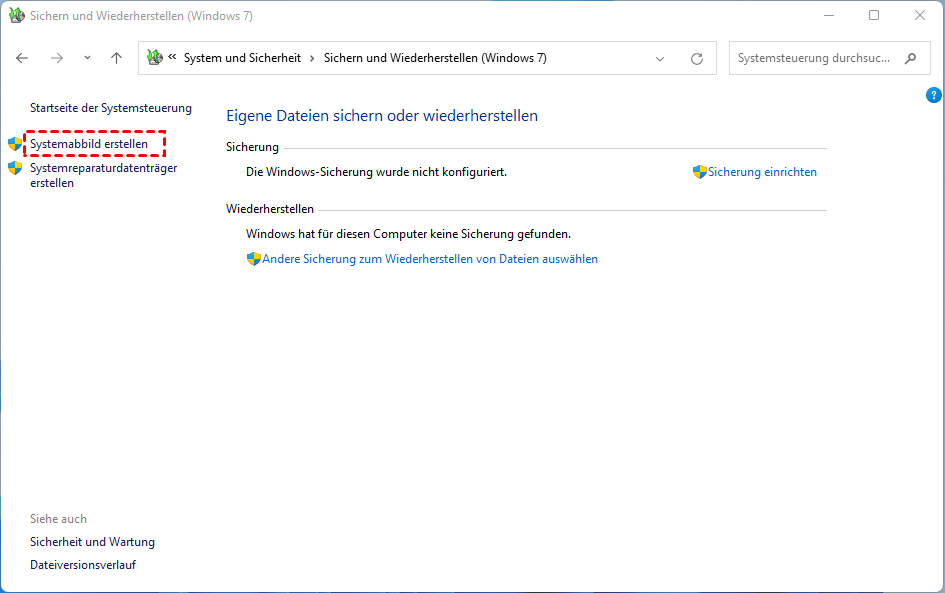The width and height of the screenshot is (945, 593).
Task: Click the Control Panel icon in the address bar
Action: click(155, 58)
